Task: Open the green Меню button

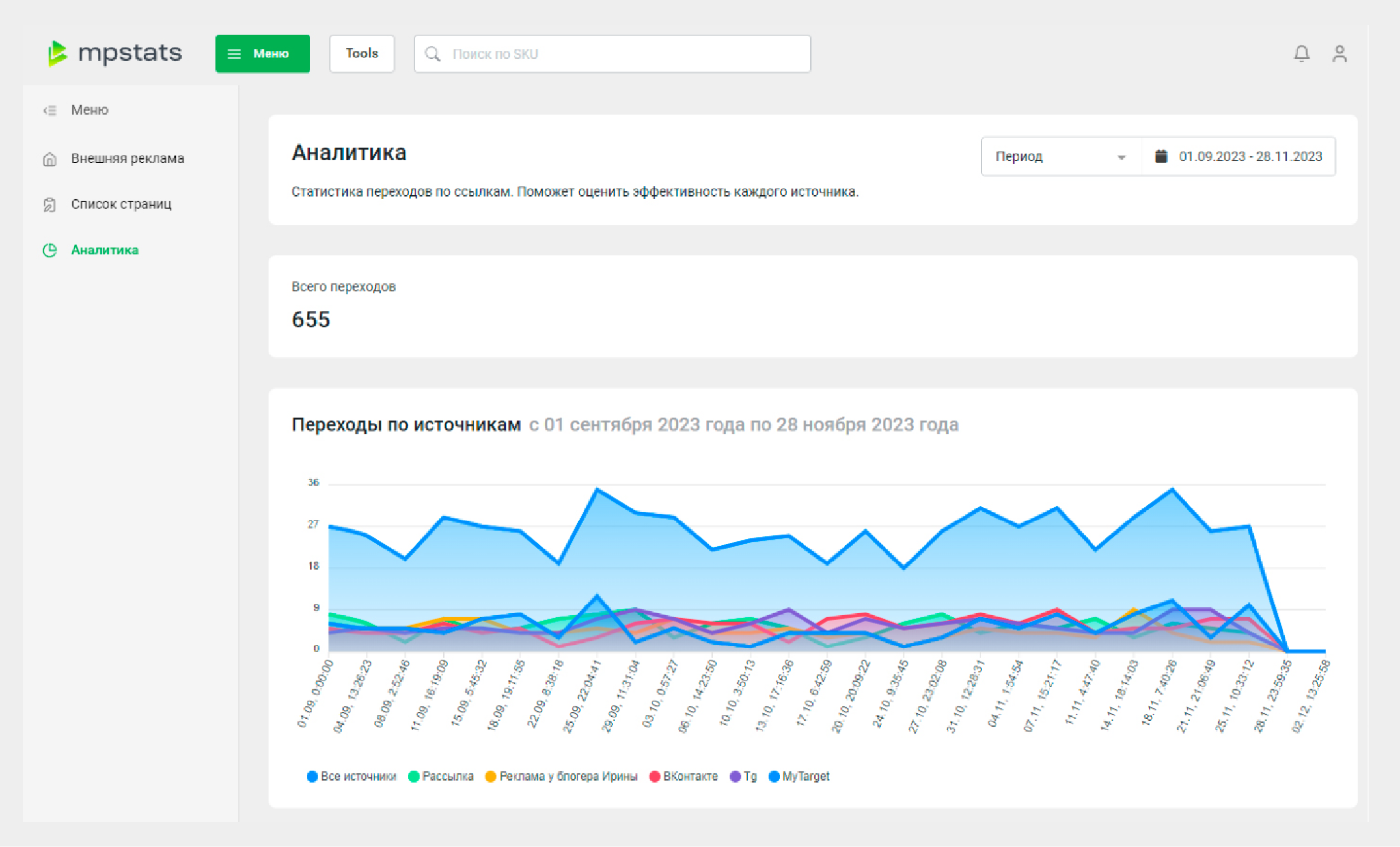Action: [x=263, y=53]
